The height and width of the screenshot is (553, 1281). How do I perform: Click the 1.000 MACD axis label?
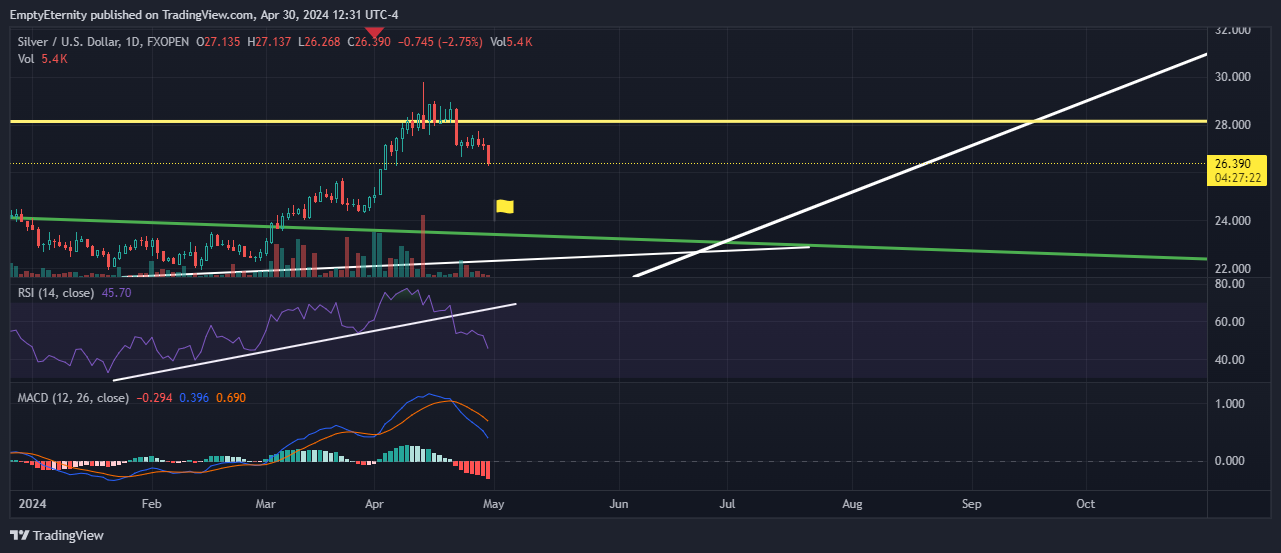click(x=1229, y=404)
